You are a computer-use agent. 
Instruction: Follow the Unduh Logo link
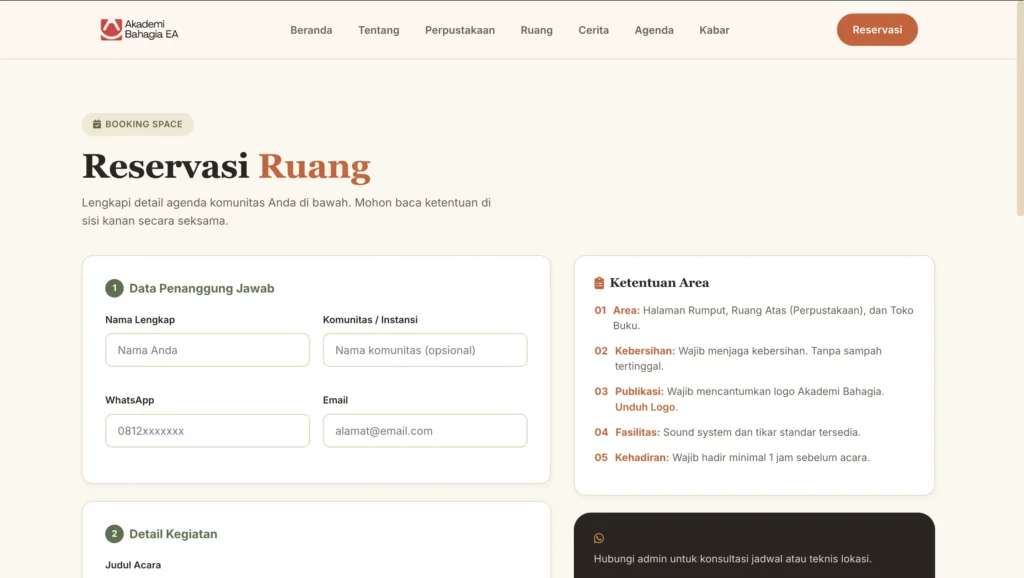645,407
